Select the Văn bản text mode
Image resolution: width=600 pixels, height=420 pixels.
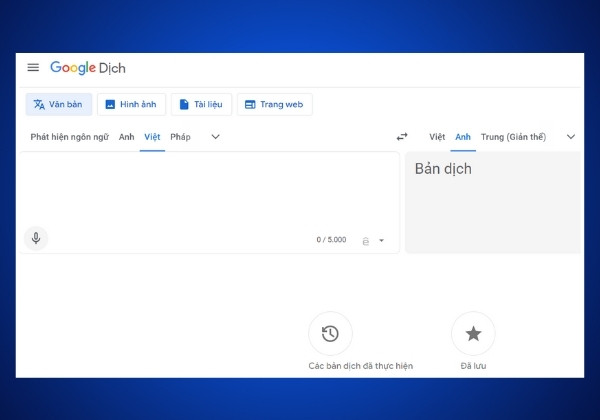(59, 104)
